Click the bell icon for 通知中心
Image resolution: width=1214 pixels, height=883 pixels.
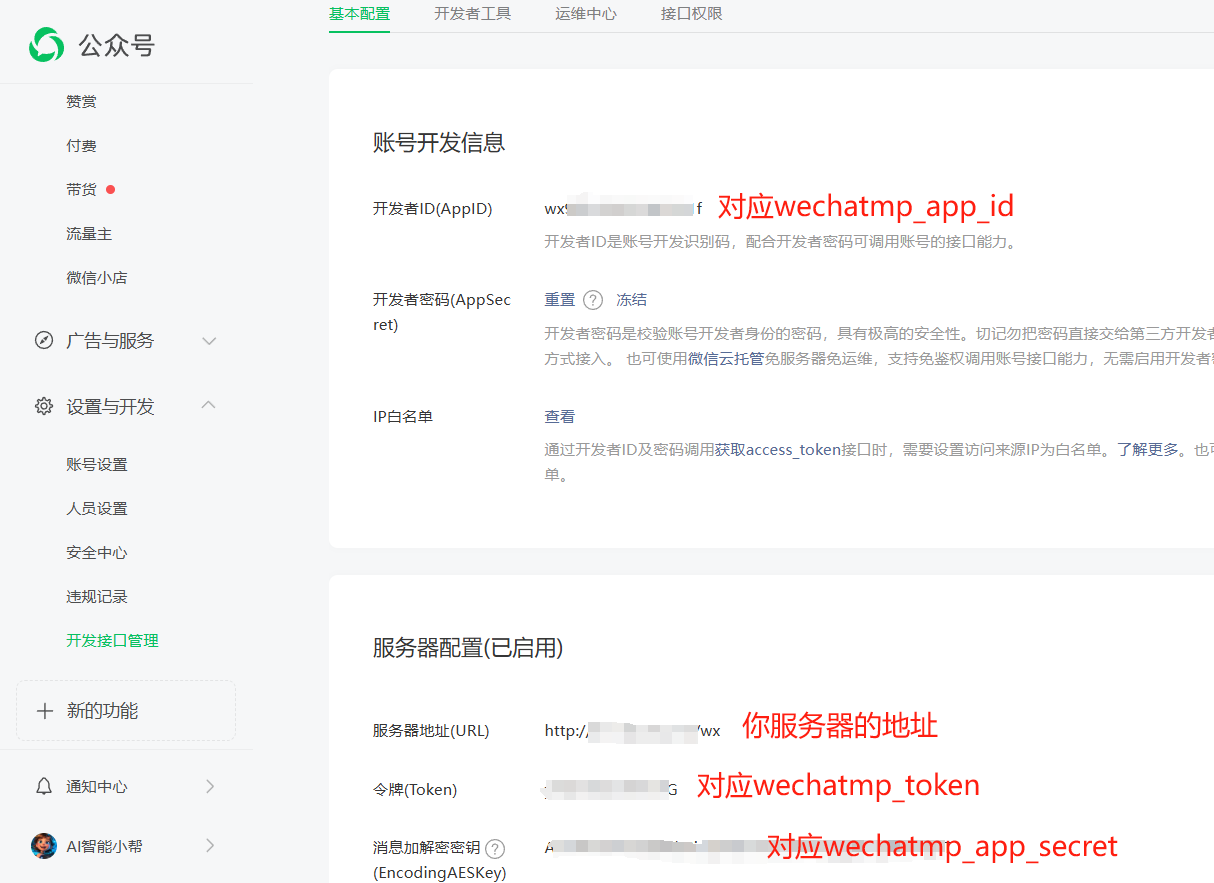[44, 786]
